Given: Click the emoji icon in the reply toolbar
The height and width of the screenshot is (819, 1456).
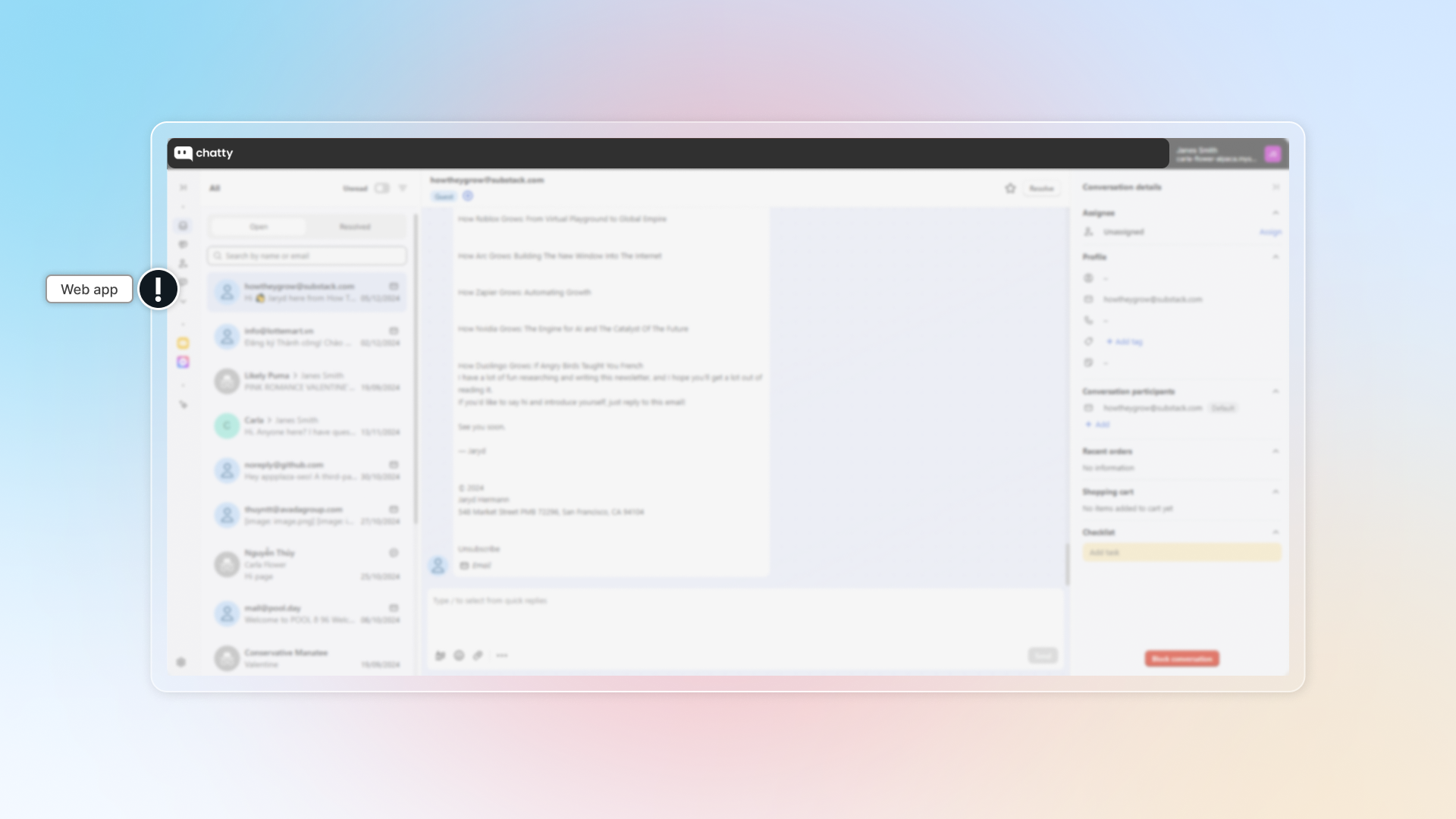Looking at the screenshot, I should click(459, 655).
